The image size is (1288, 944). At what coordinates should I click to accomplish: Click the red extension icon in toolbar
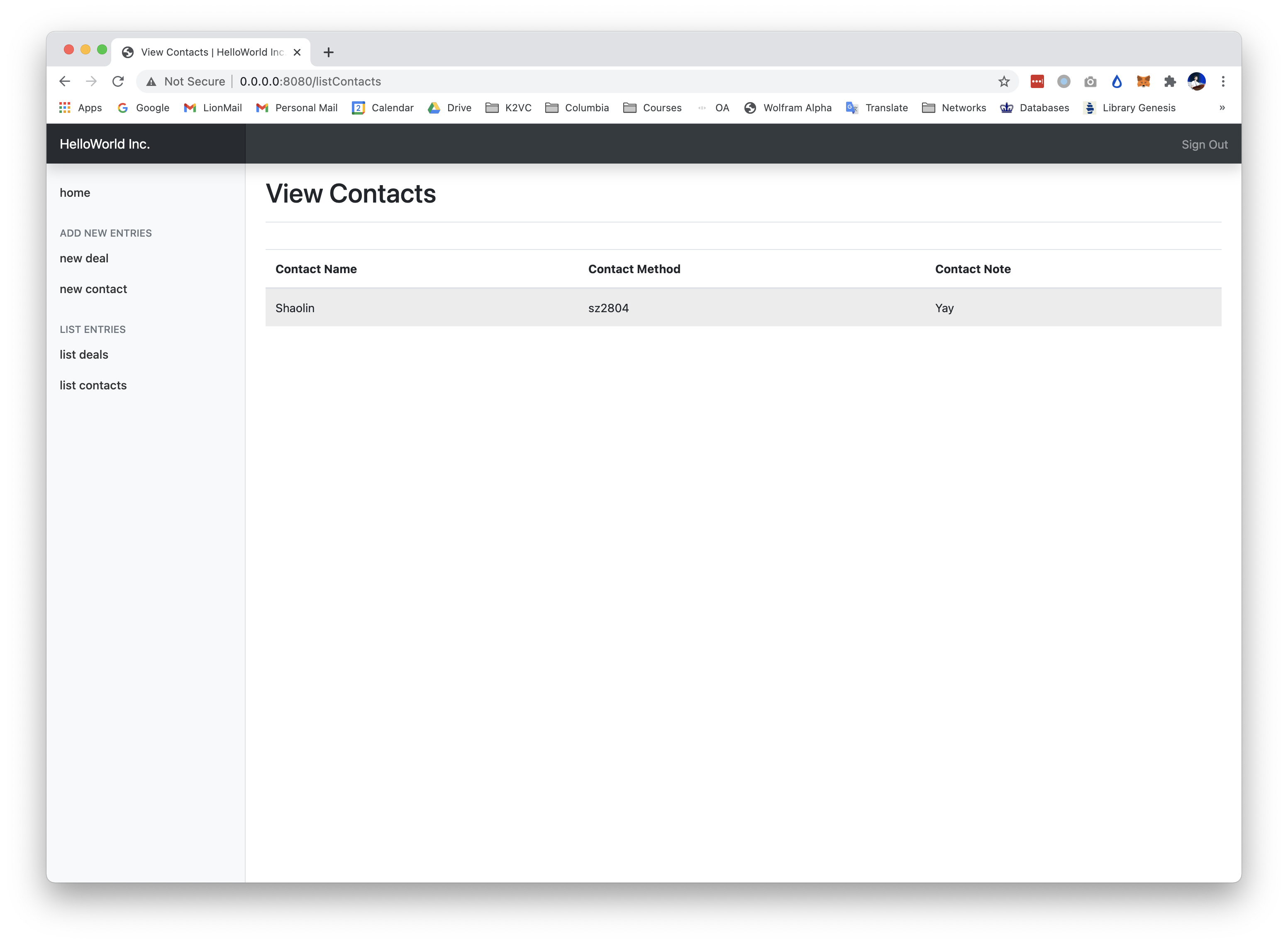pos(1037,81)
